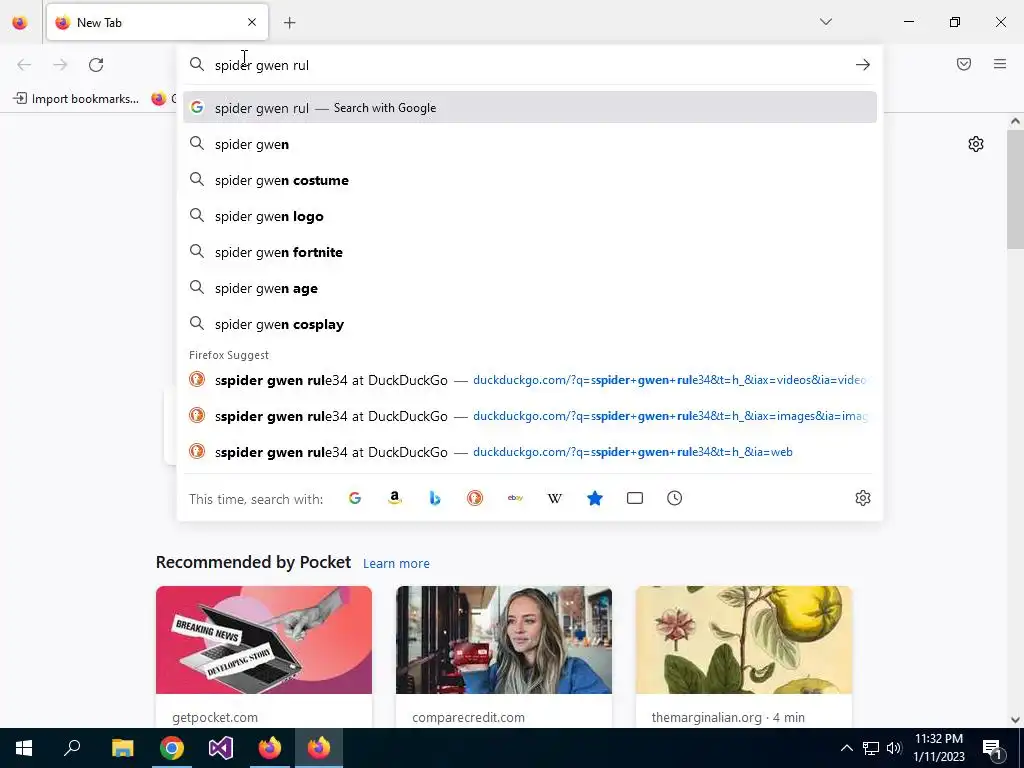Search this time with eBay icon

coord(515,498)
